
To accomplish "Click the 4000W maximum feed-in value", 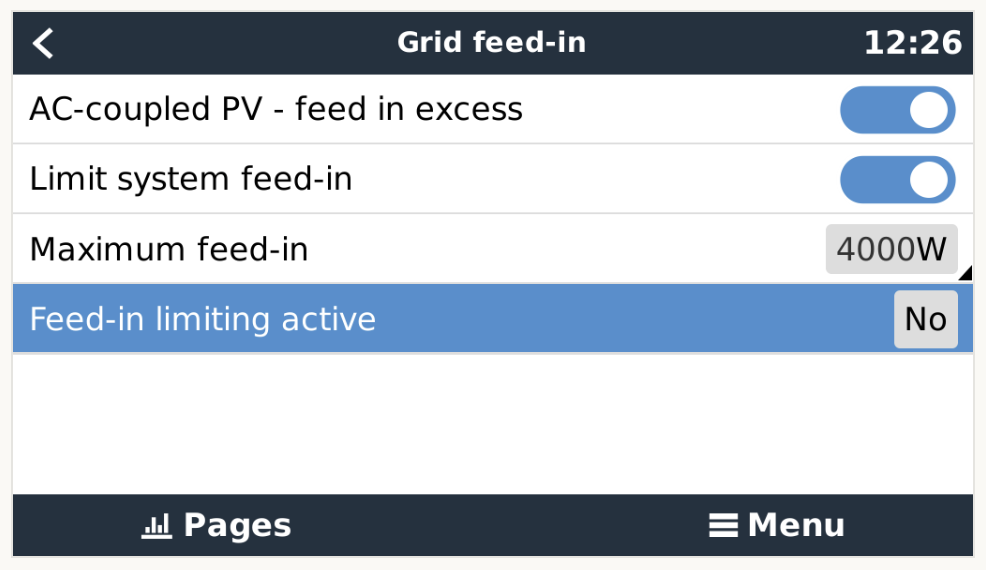I will pyautogui.click(x=890, y=249).
